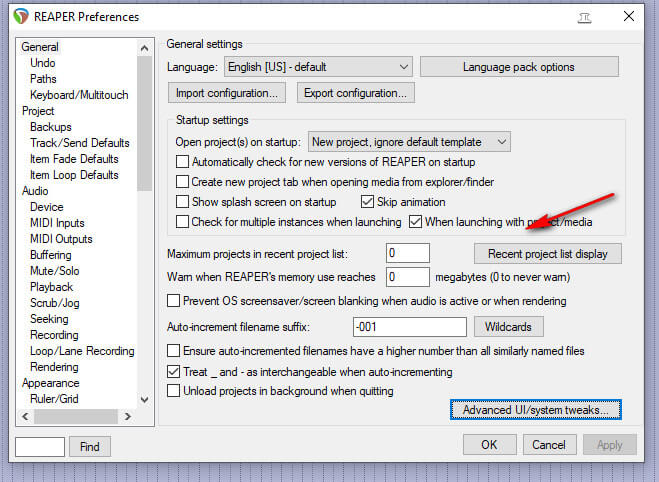
Task: Click the tree horizontal scrollbar thumb
Action: click(76, 416)
